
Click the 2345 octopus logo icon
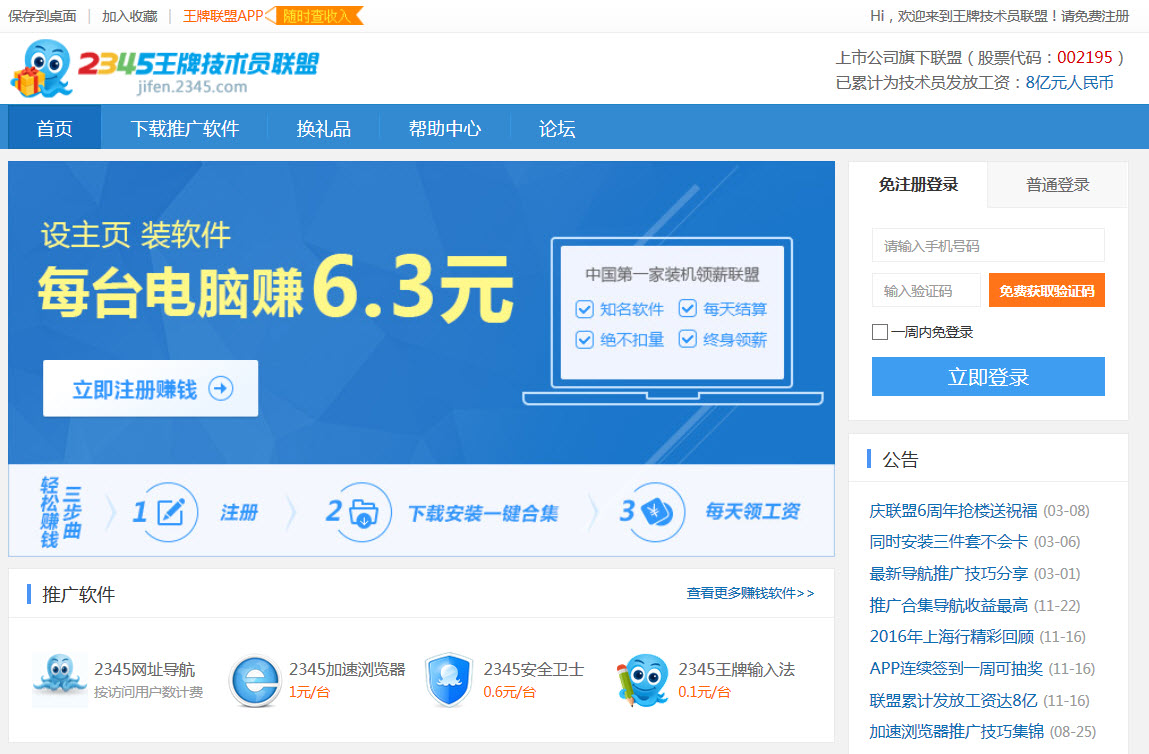[x=44, y=68]
